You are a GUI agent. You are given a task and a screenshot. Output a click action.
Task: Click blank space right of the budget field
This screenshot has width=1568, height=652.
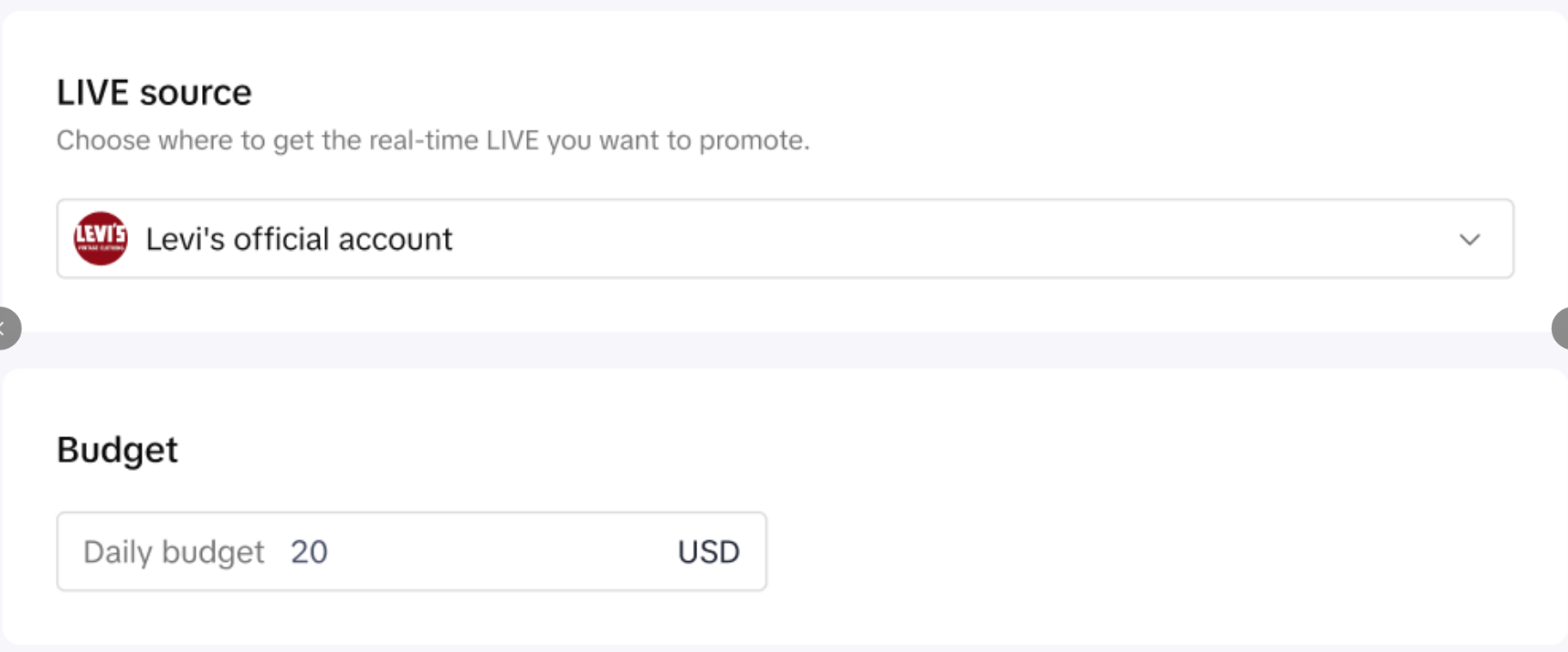point(1118,551)
